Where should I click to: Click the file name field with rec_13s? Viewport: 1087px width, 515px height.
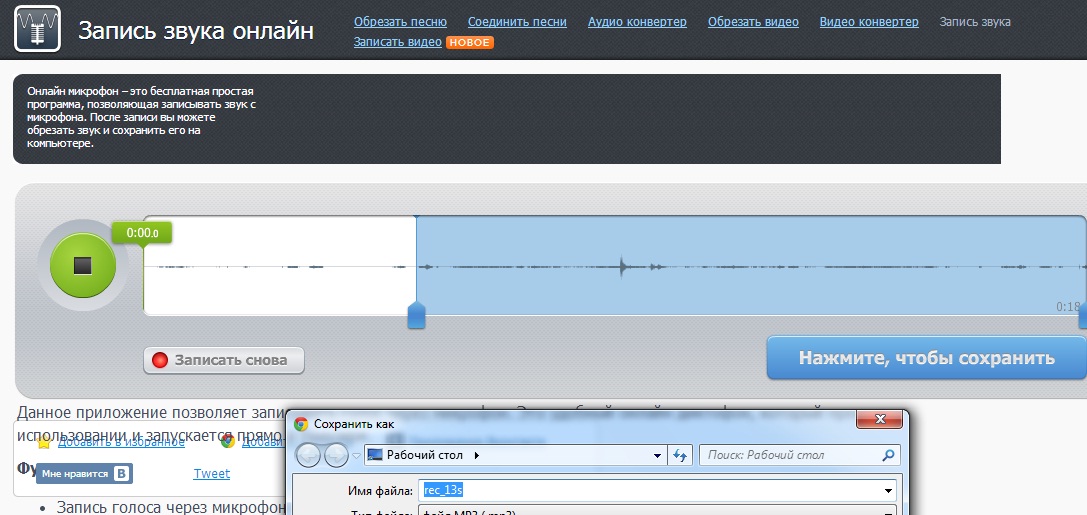(x=650, y=490)
